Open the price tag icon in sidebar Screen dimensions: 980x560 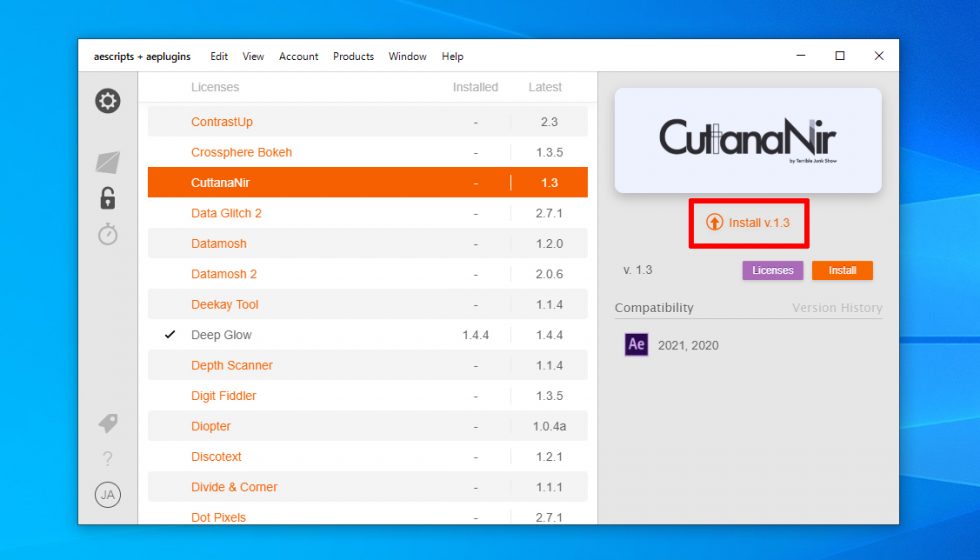click(x=108, y=423)
